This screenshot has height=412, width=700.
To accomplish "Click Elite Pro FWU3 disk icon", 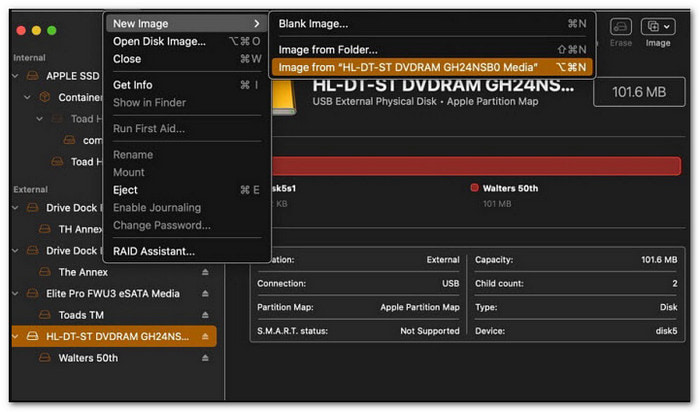I will coord(33,293).
